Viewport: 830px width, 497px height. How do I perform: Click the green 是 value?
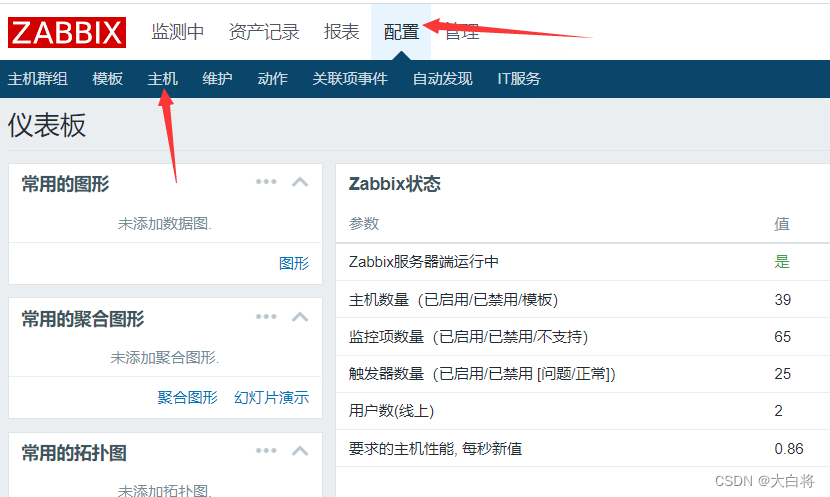(x=782, y=261)
